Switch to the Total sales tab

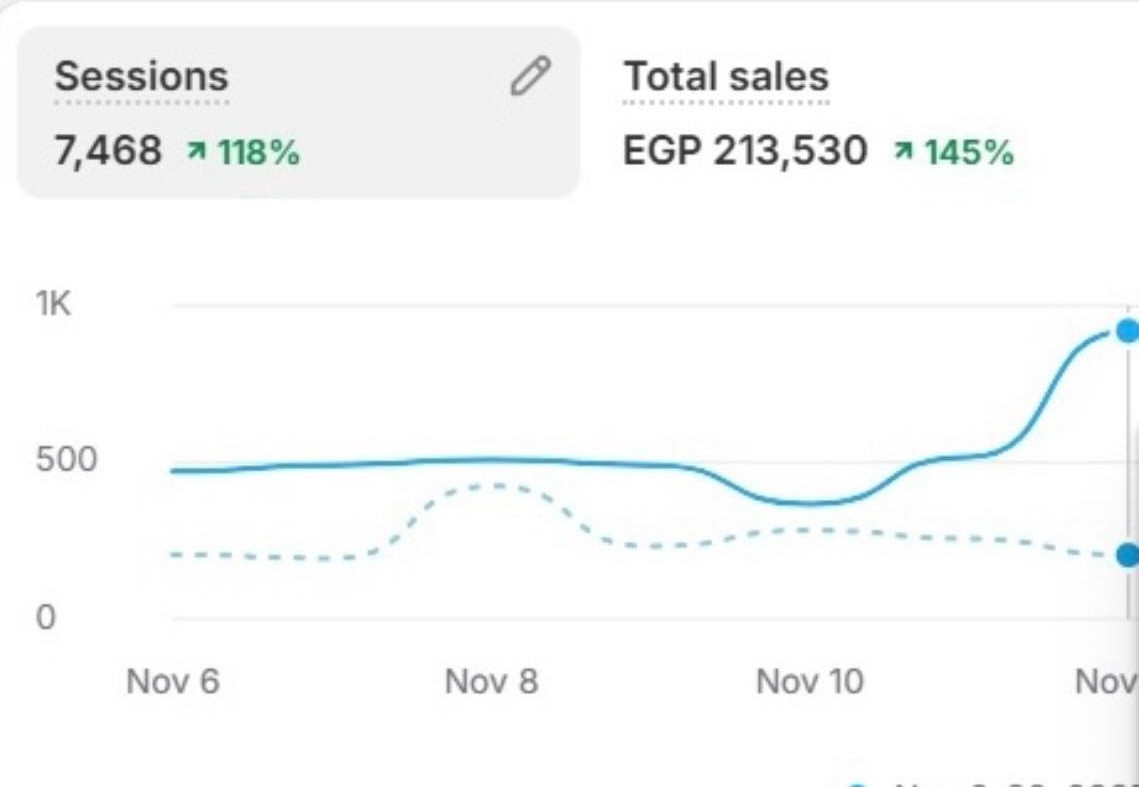pos(726,76)
